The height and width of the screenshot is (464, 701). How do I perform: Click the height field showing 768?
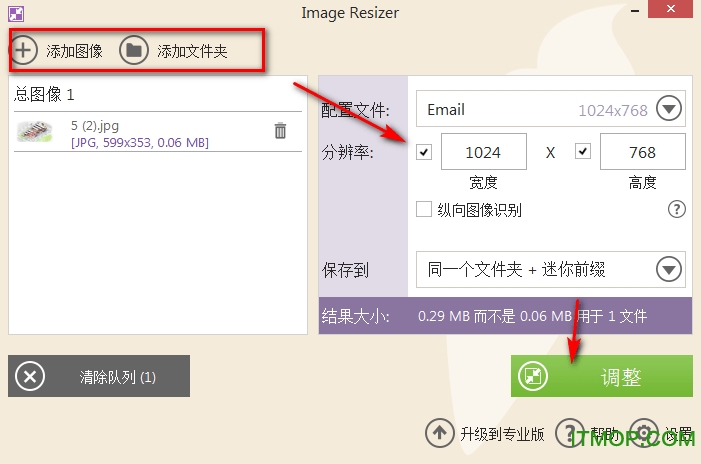click(x=642, y=152)
